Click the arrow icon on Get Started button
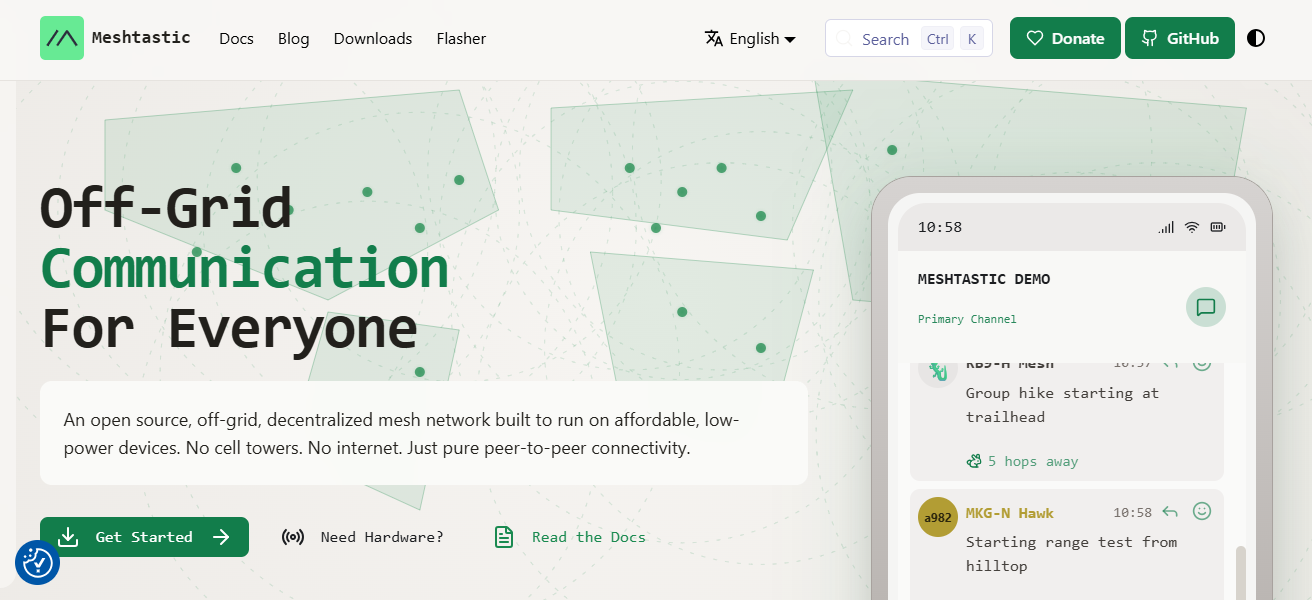The image size is (1312, 600). tap(222, 537)
